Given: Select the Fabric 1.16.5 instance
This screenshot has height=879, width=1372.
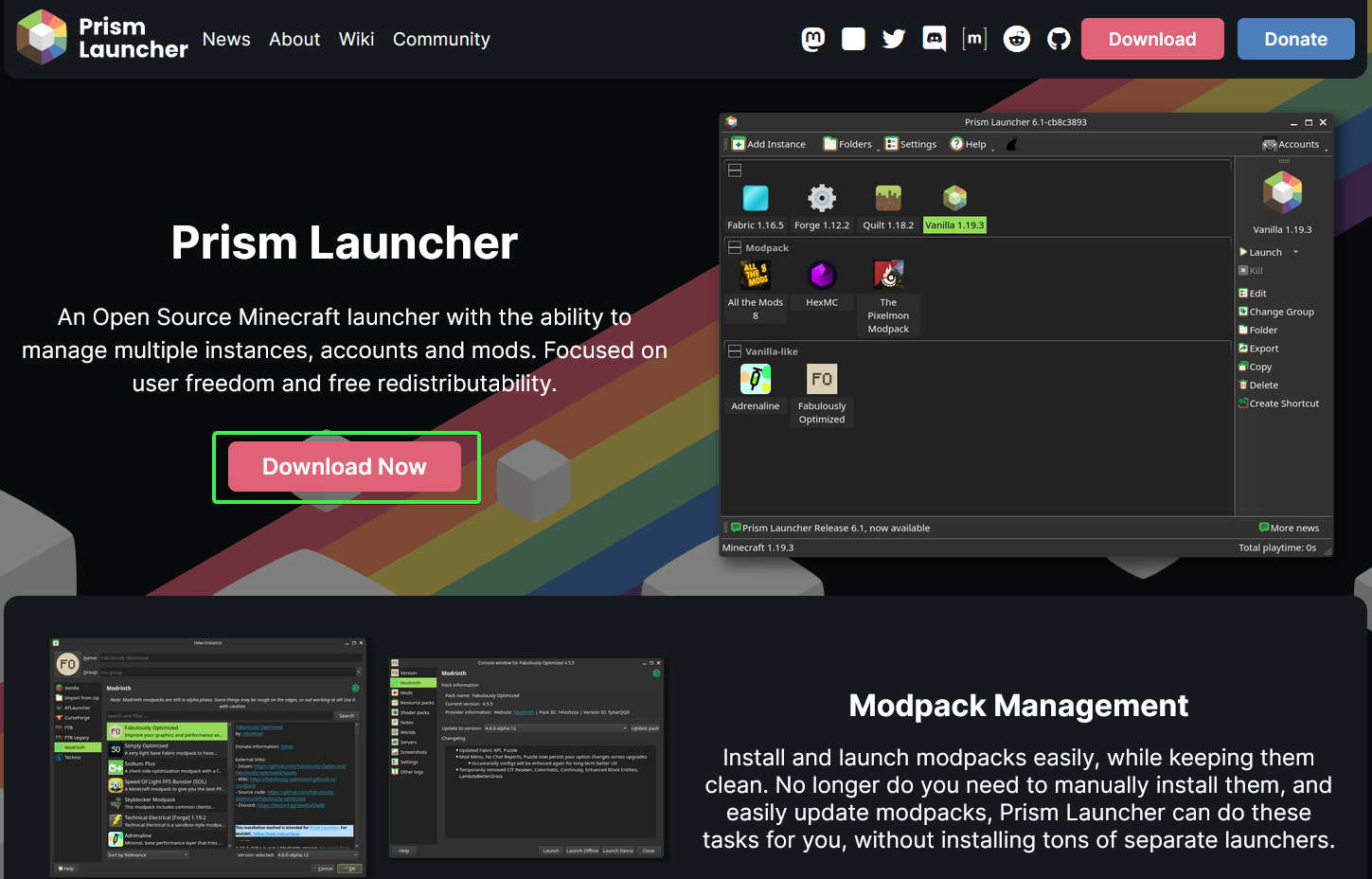Looking at the screenshot, I should pyautogui.click(x=755, y=204).
